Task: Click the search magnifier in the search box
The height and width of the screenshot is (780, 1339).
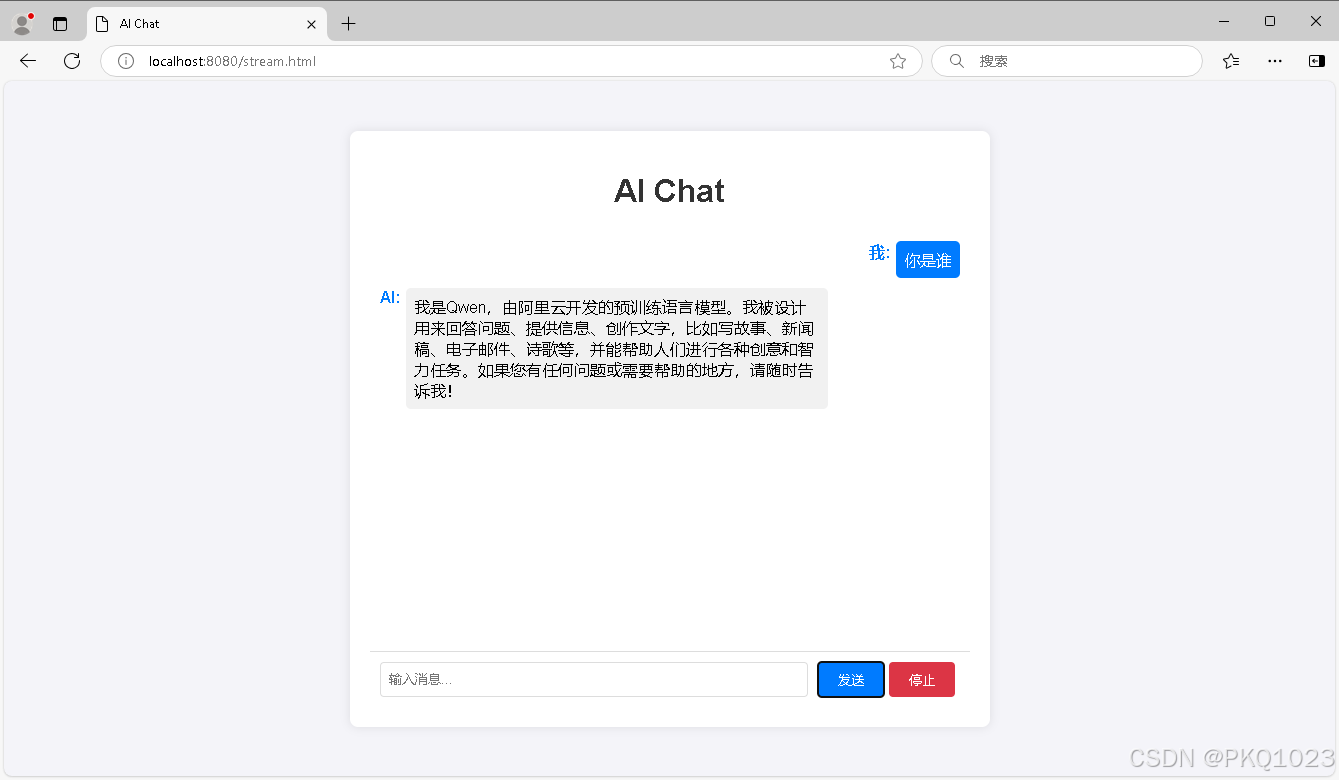Action: pyautogui.click(x=956, y=60)
